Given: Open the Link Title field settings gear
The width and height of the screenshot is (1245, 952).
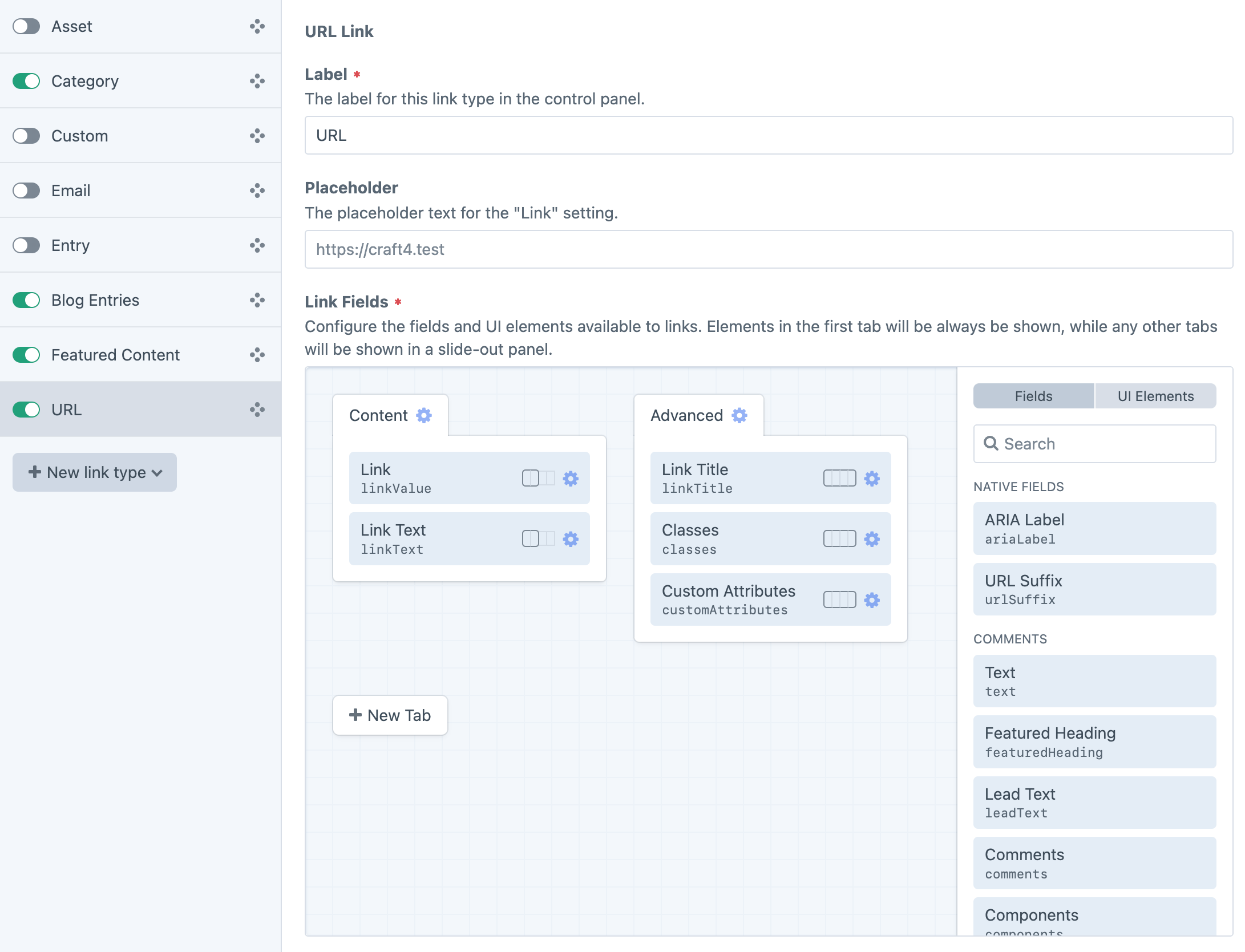Looking at the screenshot, I should coord(872,479).
